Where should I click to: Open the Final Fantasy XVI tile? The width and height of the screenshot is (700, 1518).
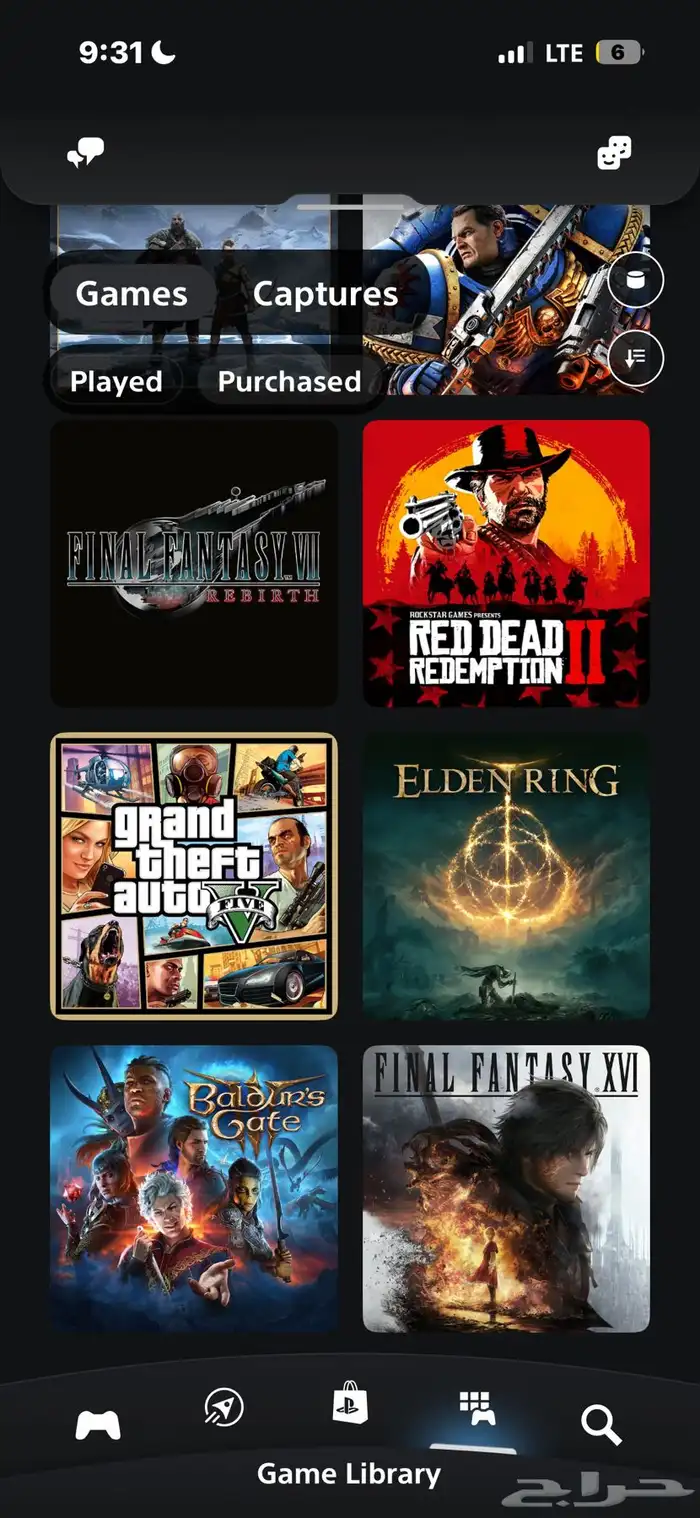(506, 1189)
